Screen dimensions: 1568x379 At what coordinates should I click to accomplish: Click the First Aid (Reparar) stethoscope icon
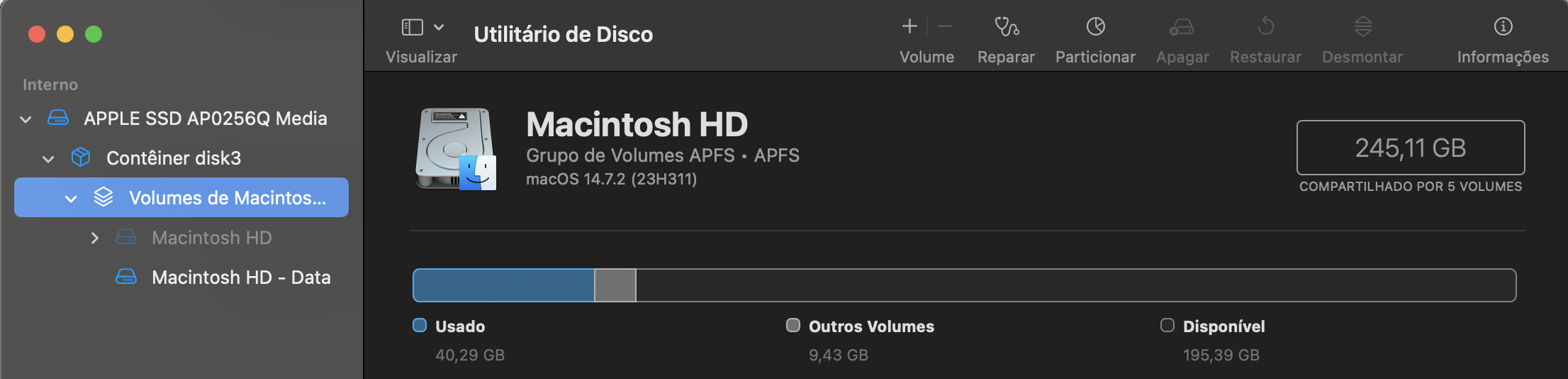click(x=1006, y=27)
